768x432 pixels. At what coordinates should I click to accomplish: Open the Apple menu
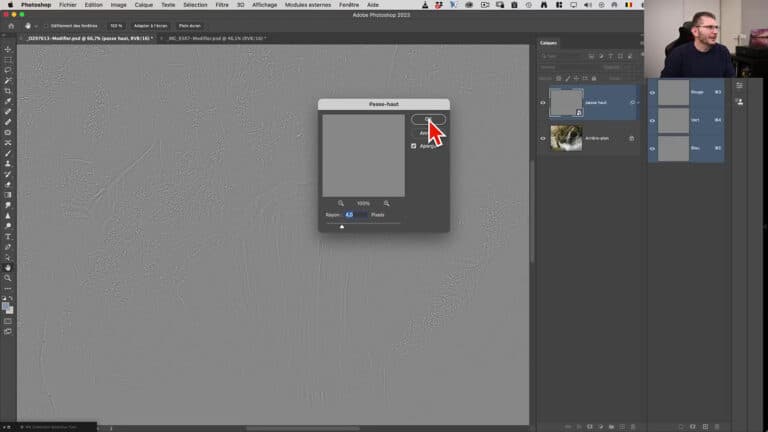(10, 5)
